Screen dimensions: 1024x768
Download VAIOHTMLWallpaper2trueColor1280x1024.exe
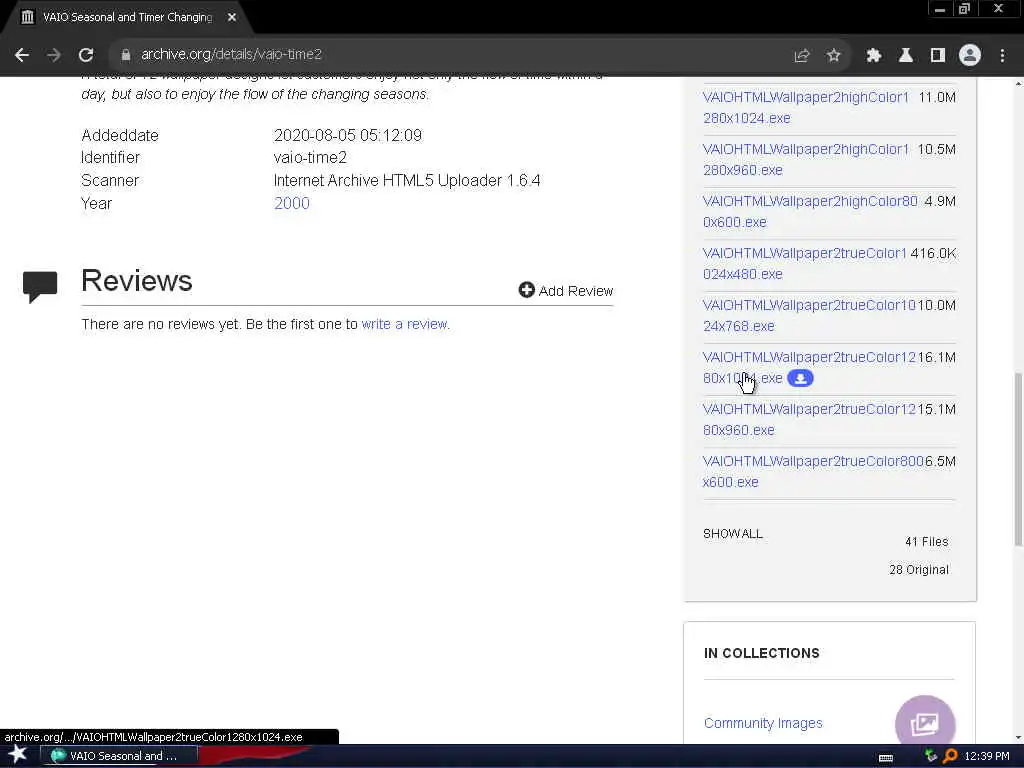(809, 367)
